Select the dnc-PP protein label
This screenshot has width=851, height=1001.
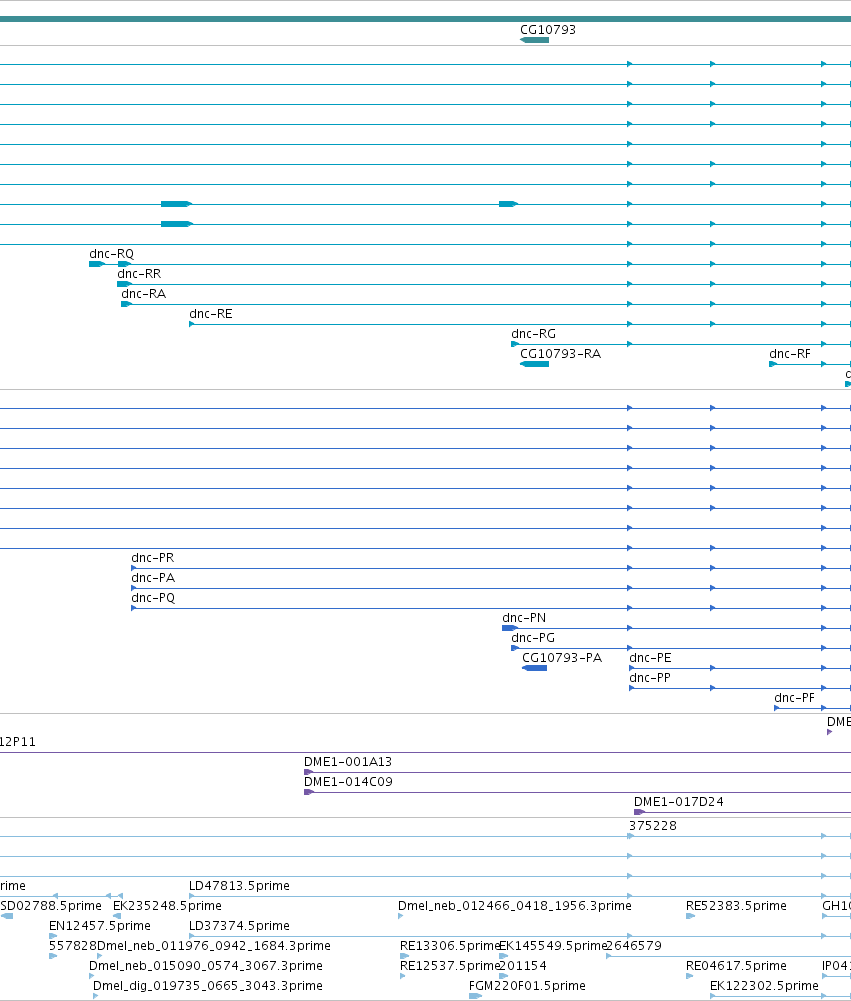coord(650,678)
